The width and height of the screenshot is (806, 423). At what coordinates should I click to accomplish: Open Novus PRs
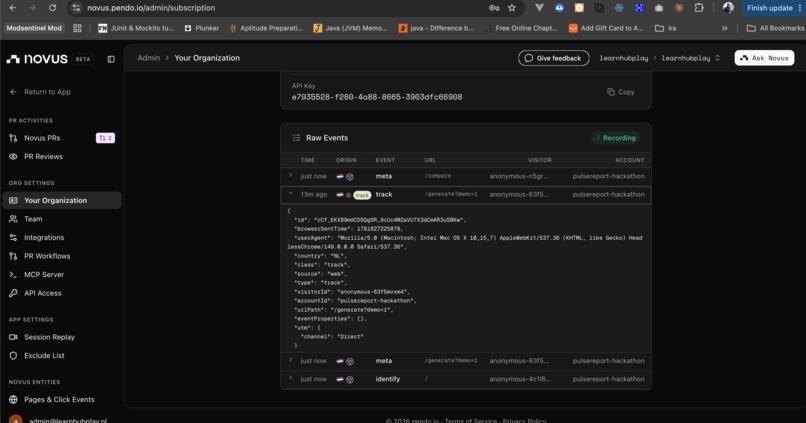(42, 138)
